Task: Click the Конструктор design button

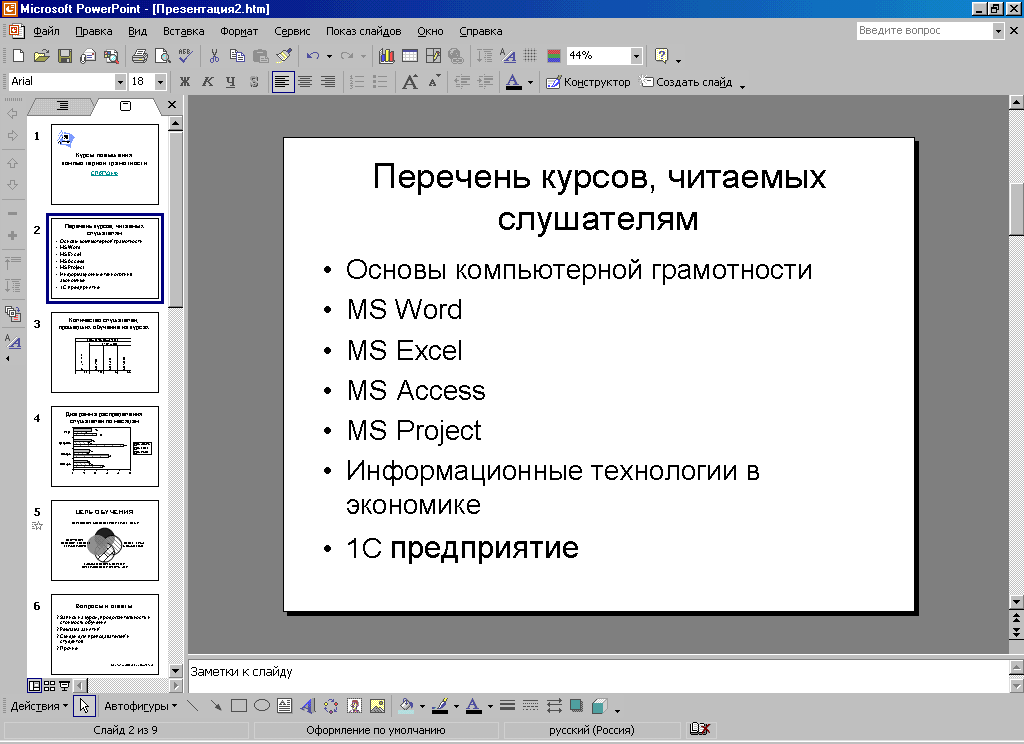Action: click(x=588, y=82)
